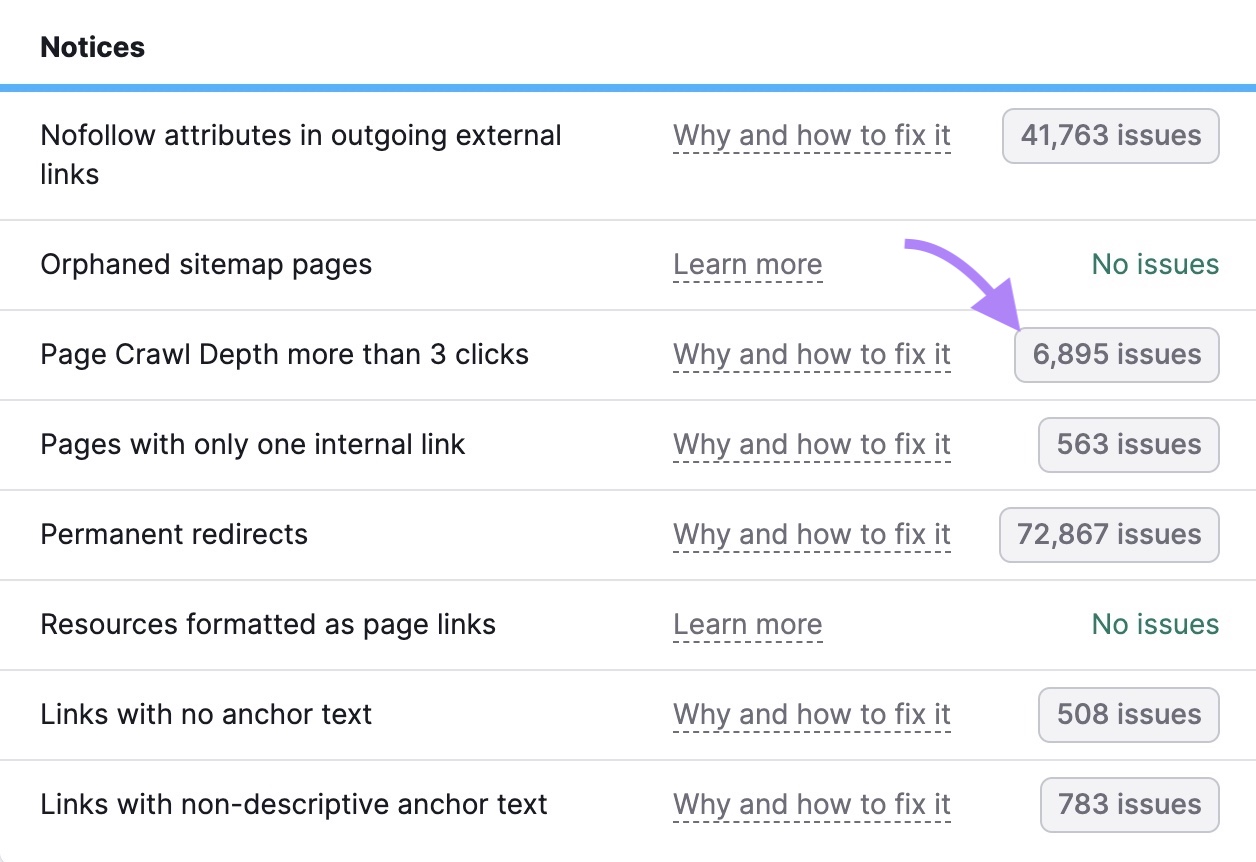Image resolution: width=1256 pixels, height=862 pixels.
Task: Open fix guide for Page Crawl Depth notice
Action: 812,354
